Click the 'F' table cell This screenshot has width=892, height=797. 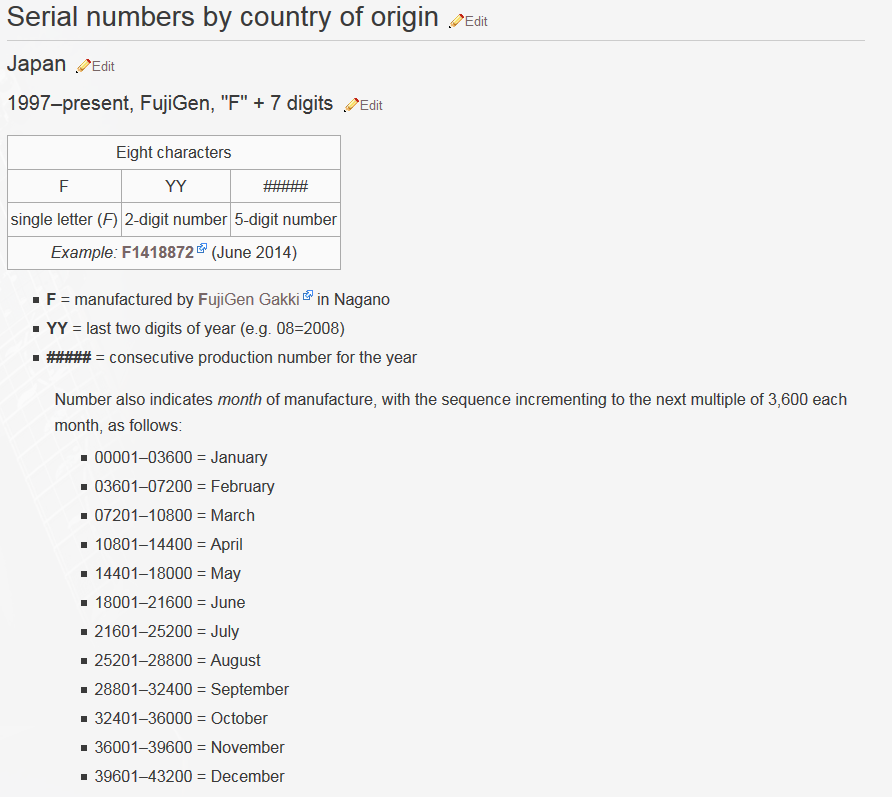pyautogui.click(x=64, y=186)
